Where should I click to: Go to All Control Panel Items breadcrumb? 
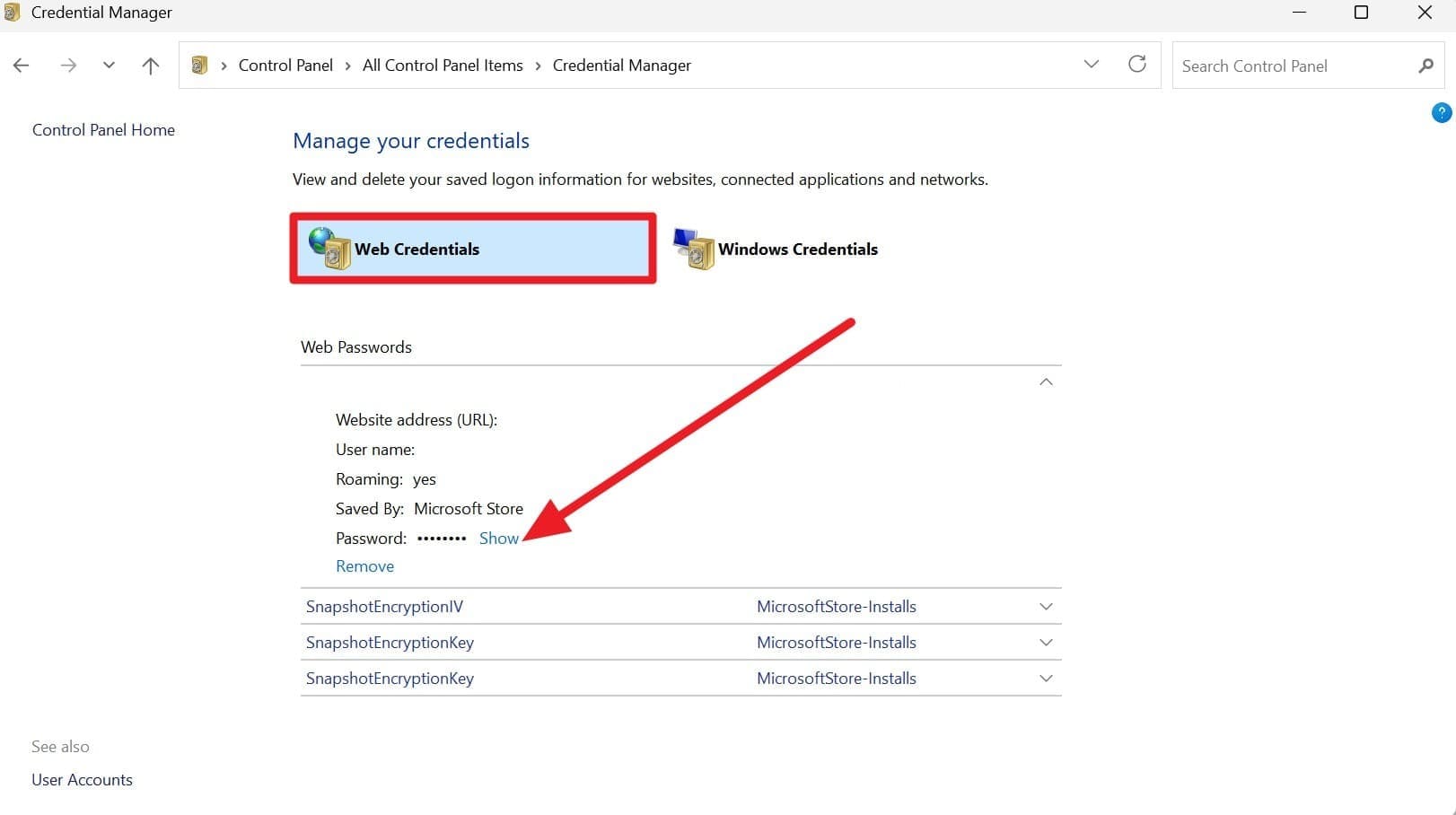(443, 66)
